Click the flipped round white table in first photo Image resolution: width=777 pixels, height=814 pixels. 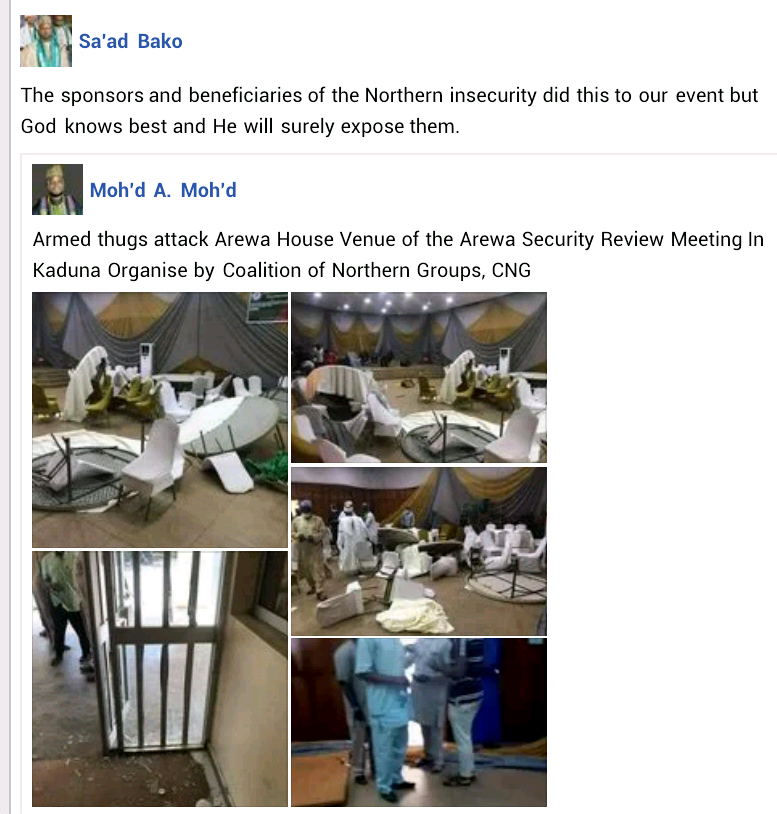click(228, 427)
